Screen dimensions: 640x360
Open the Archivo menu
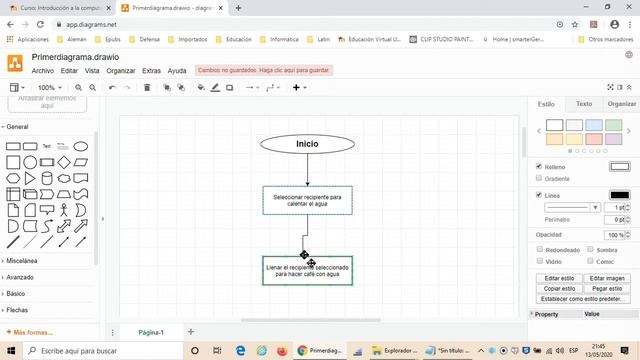point(43,71)
